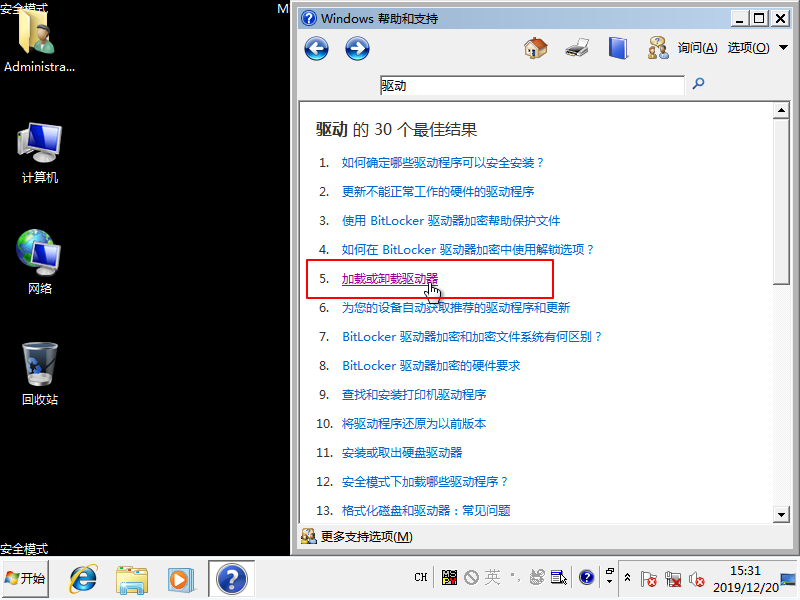800x600 pixels.
Task: Click the help search box containing 驱动
Action: tap(531, 86)
